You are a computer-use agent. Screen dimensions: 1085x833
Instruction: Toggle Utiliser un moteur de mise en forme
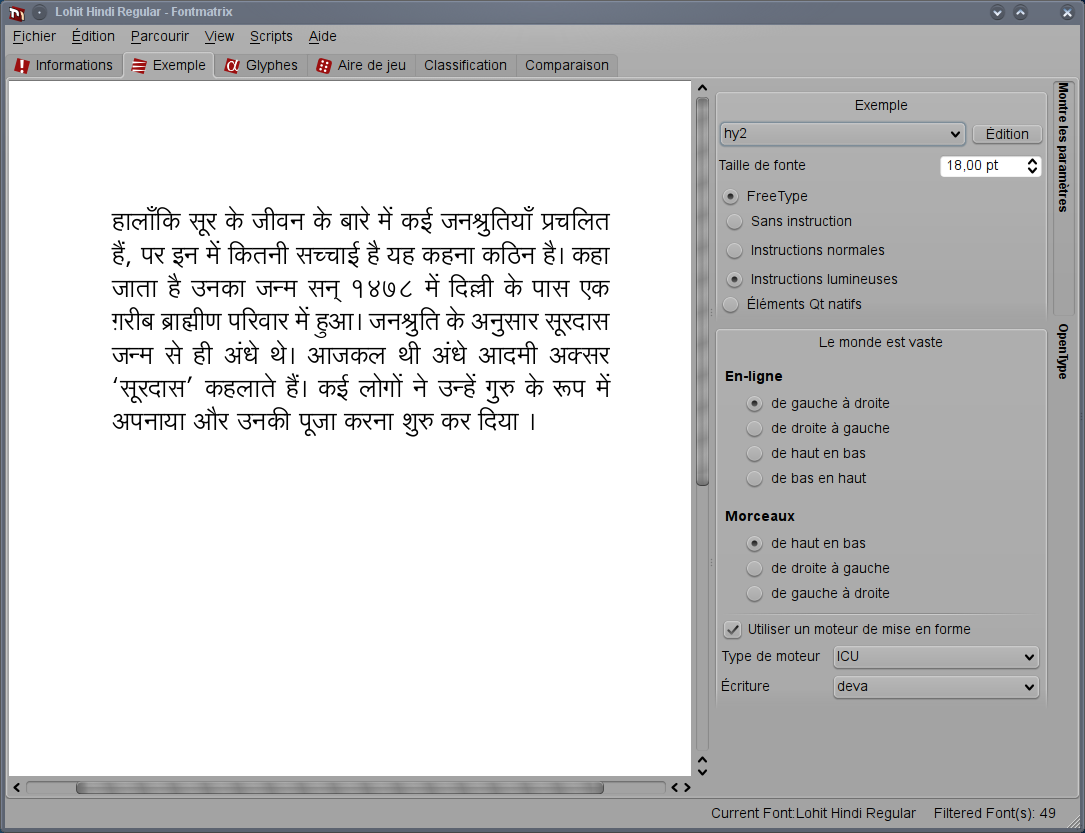847,630
